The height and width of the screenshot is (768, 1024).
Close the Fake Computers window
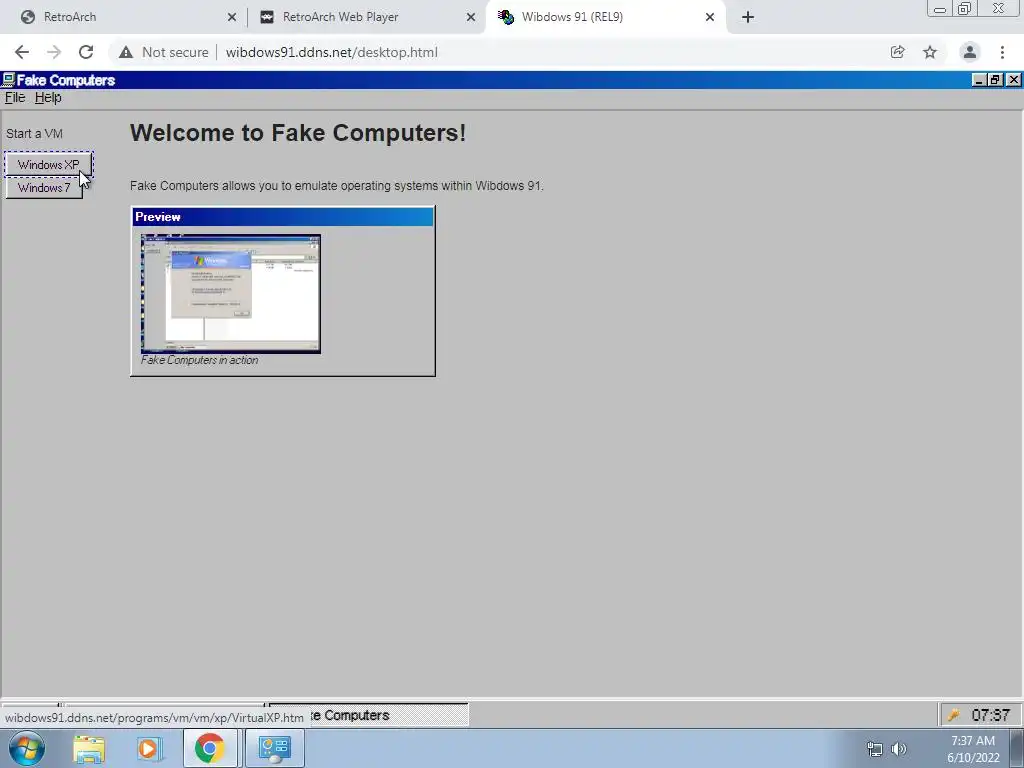pyautogui.click(x=1014, y=80)
